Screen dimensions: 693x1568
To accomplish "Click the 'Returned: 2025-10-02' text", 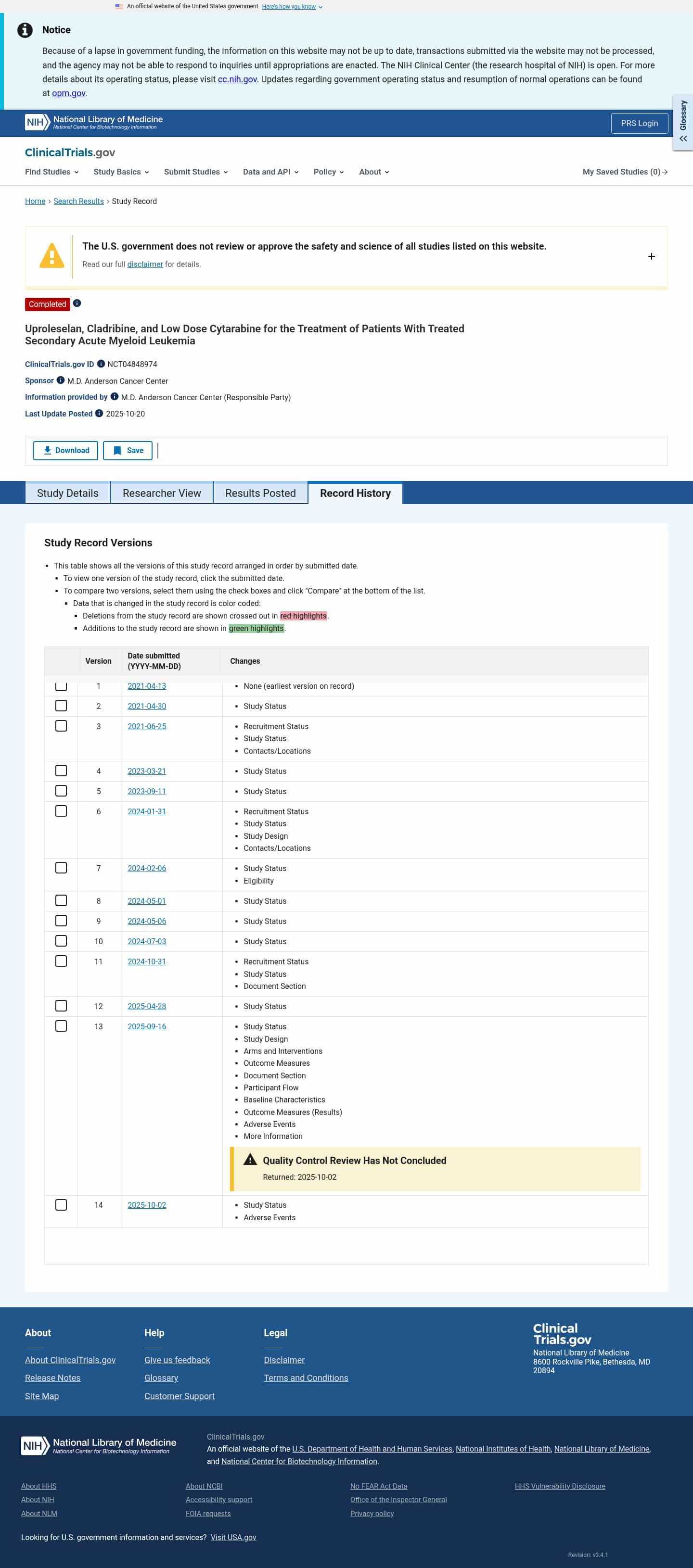I will pyautogui.click(x=300, y=1177).
